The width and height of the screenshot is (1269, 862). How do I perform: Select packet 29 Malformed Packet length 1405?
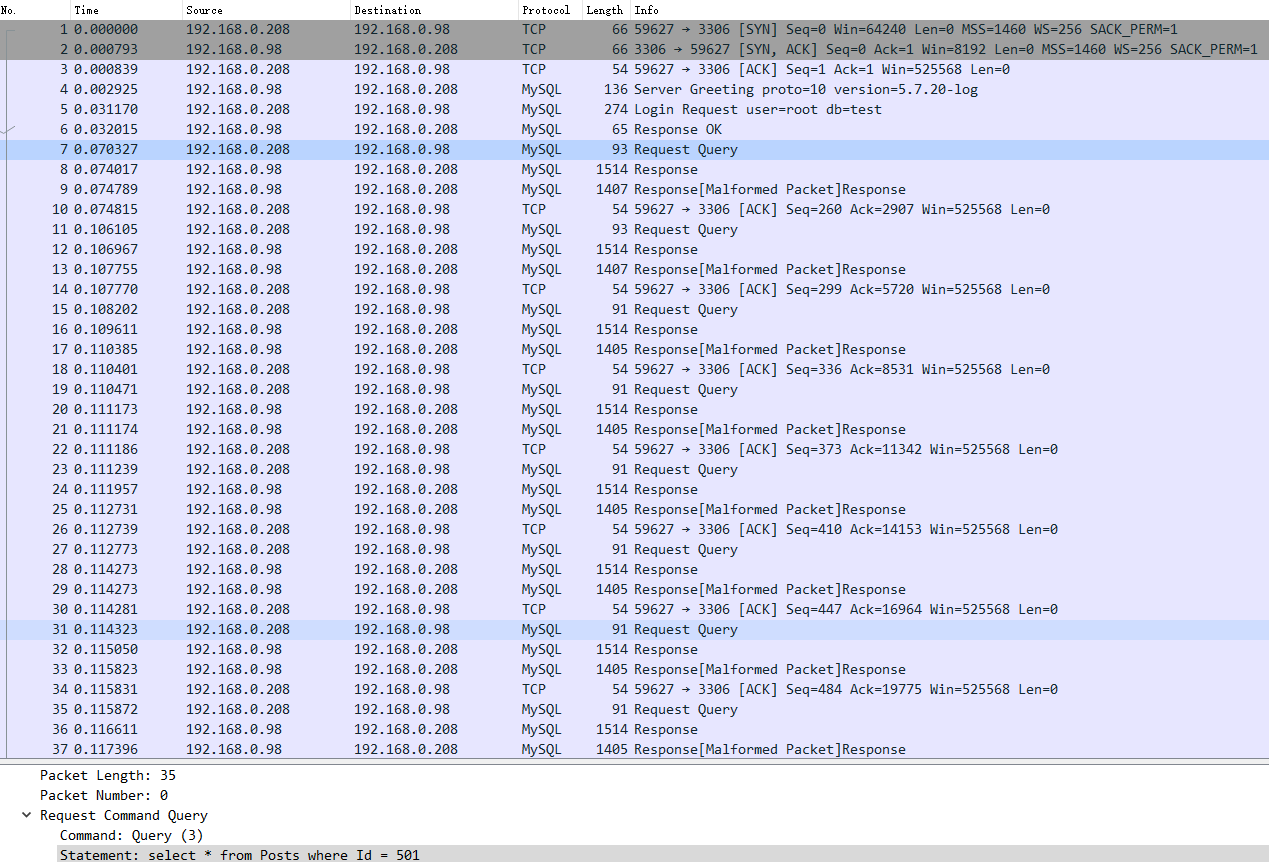coord(634,589)
